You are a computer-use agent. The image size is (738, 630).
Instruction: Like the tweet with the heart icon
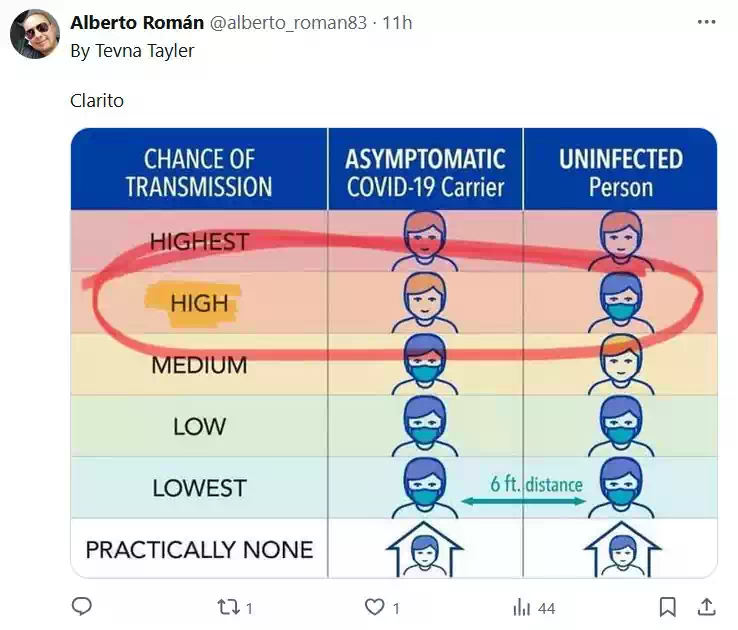point(375,606)
